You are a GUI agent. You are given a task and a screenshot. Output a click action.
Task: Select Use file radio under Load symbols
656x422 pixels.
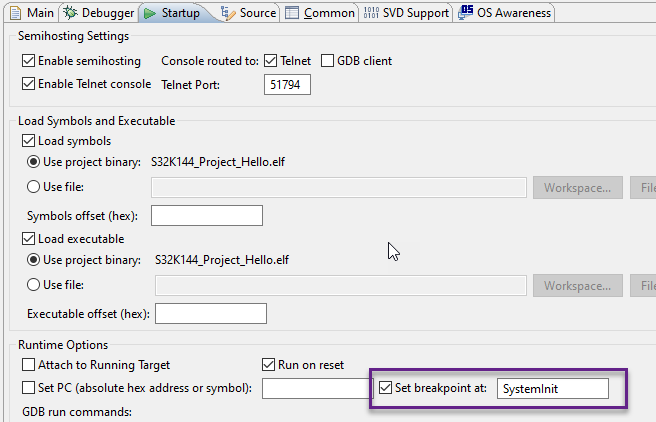pyautogui.click(x=34, y=187)
